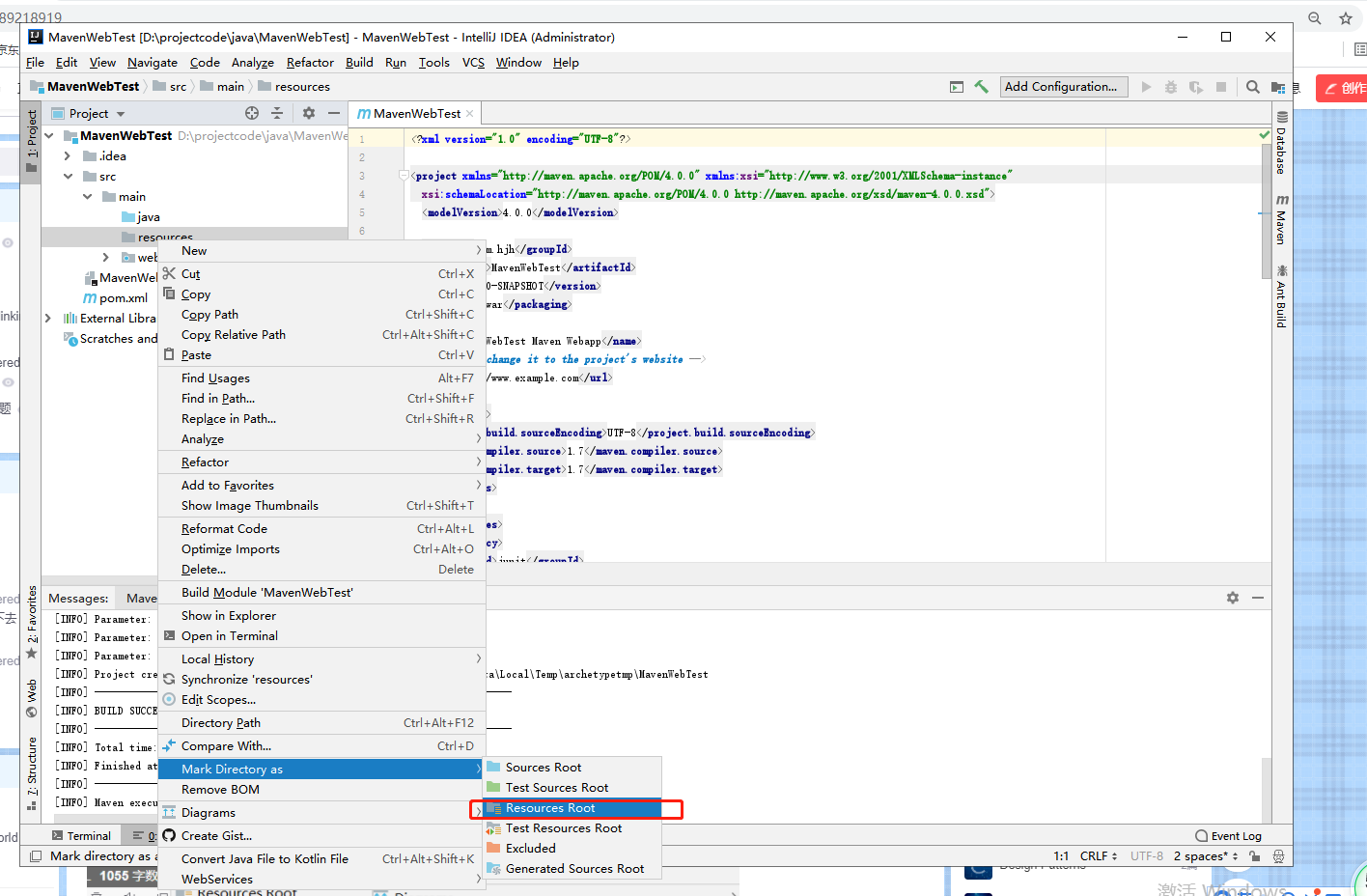This screenshot has height=896, width=1367.
Task: Click the Collapse All icon in Project panel
Action: tap(277, 113)
